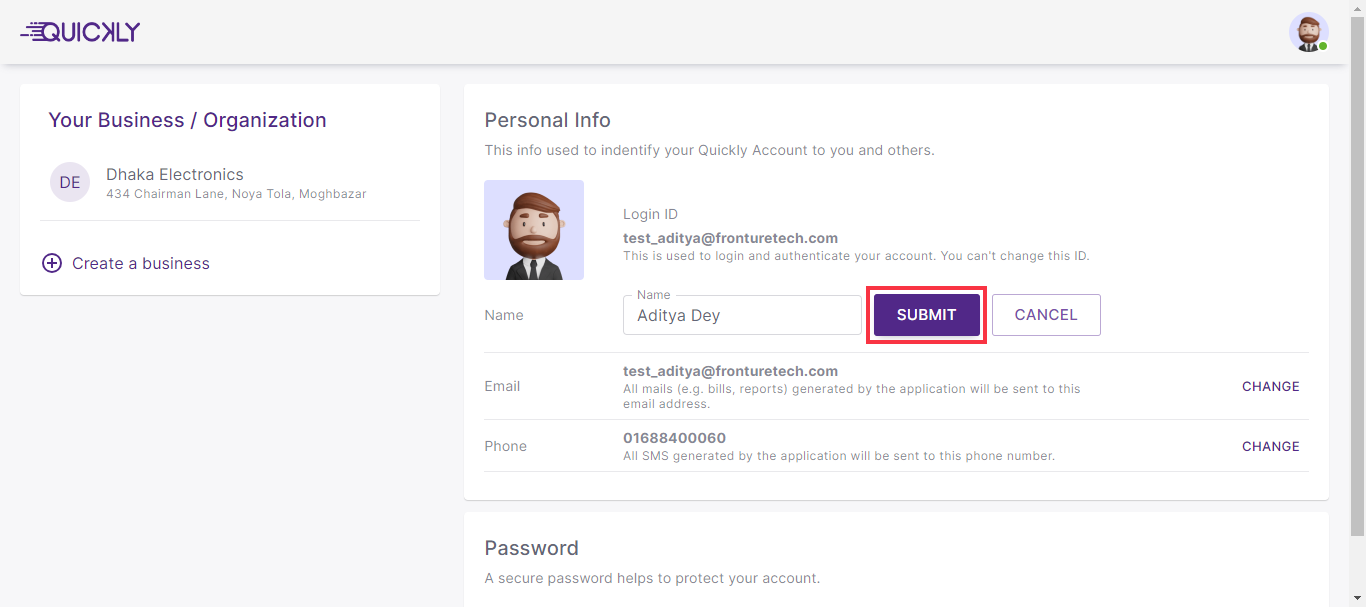Click the Your Business / Organization heading
This screenshot has height=607, width=1366.
(187, 120)
